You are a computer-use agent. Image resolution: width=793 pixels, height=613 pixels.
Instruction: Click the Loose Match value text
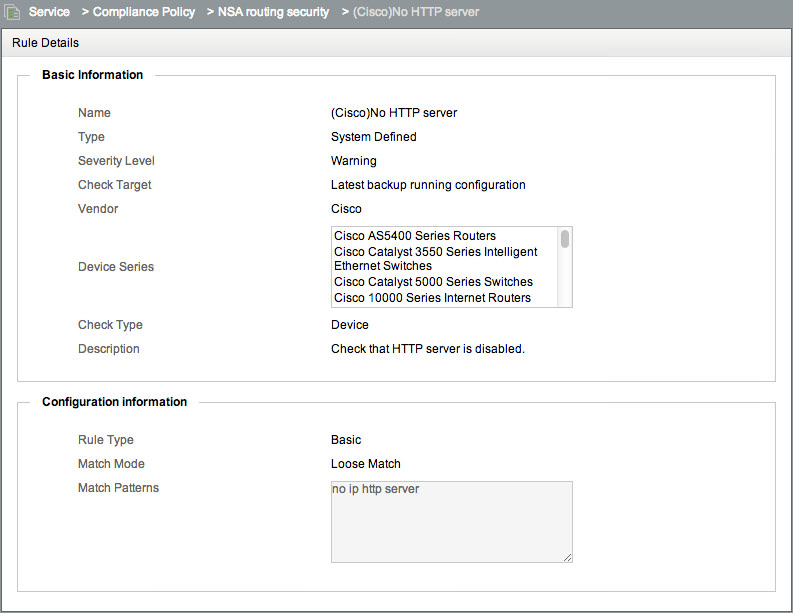pos(366,464)
